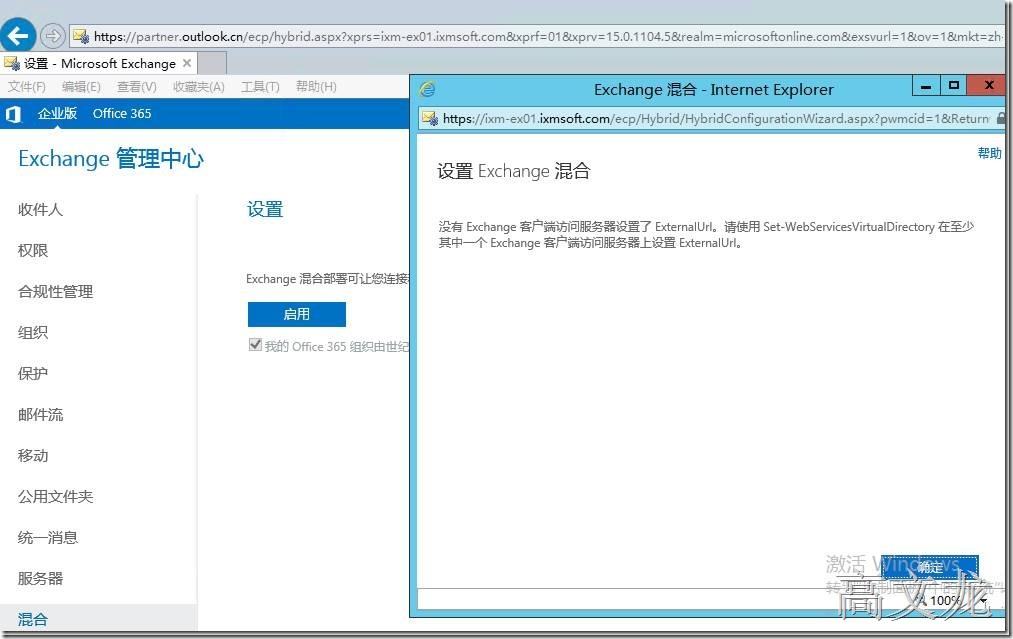Screen dimensions: 1013x639
Task: Select 组织 in the left navigation
Action: coord(33,332)
